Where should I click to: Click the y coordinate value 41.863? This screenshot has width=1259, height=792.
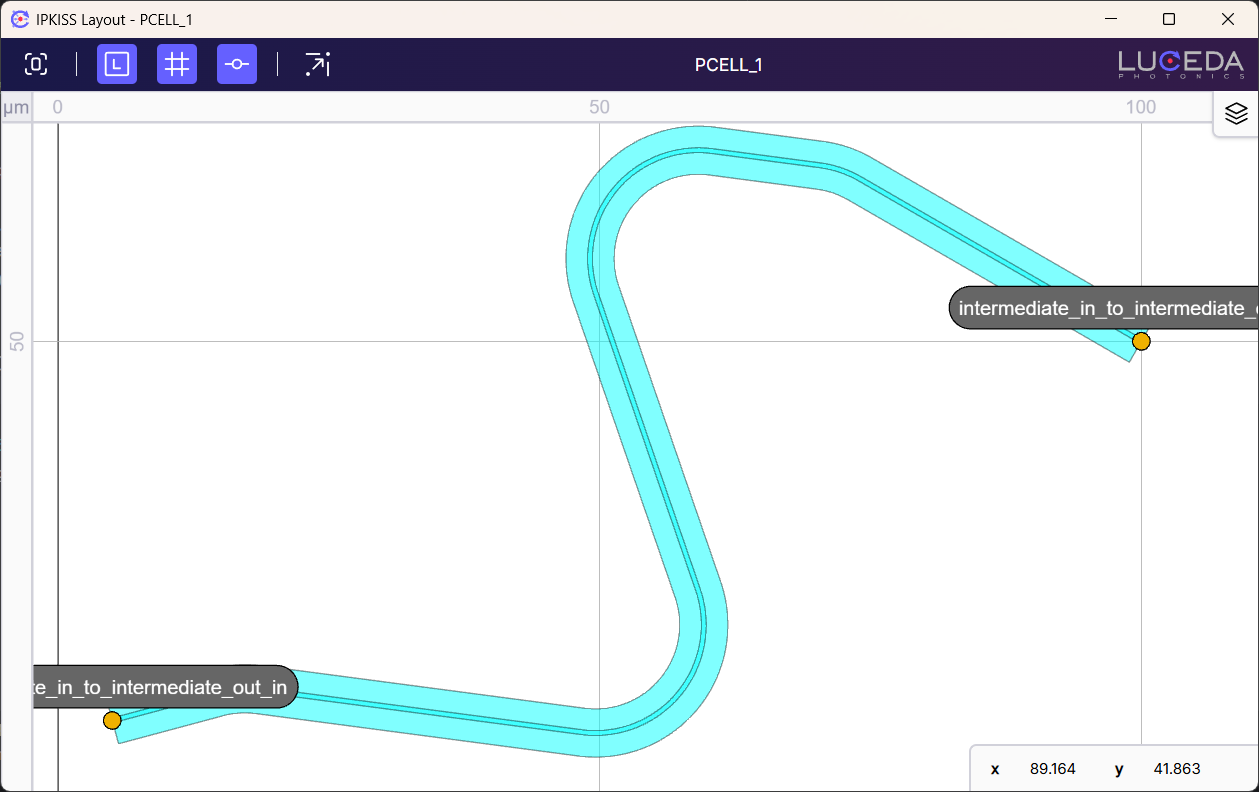[1175, 769]
